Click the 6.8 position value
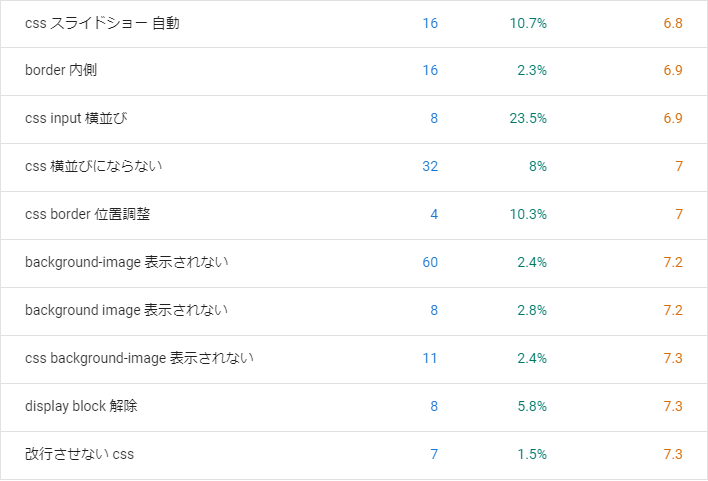The width and height of the screenshot is (708, 481). pyautogui.click(x=673, y=23)
